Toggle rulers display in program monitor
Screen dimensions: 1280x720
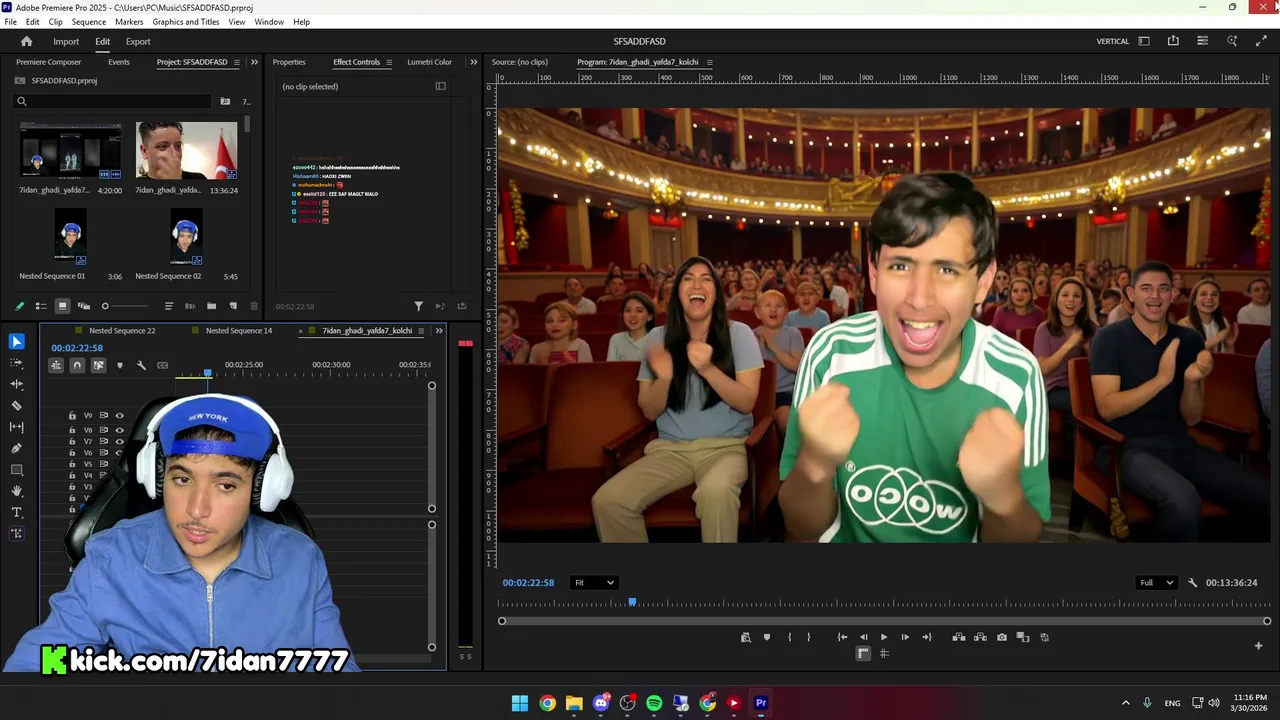pyautogui.click(x=864, y=654)
